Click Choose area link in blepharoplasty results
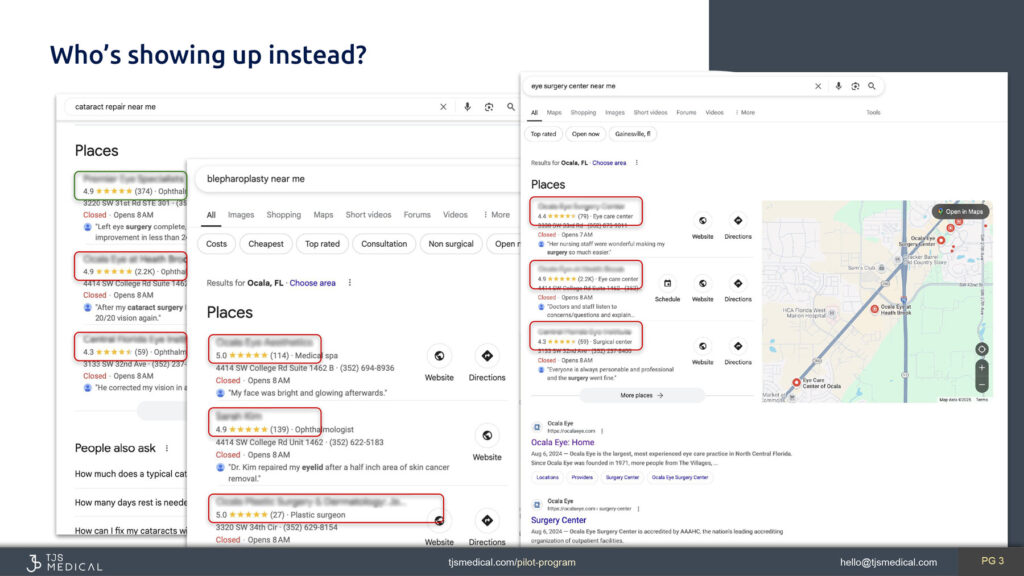 coord(312,283)
